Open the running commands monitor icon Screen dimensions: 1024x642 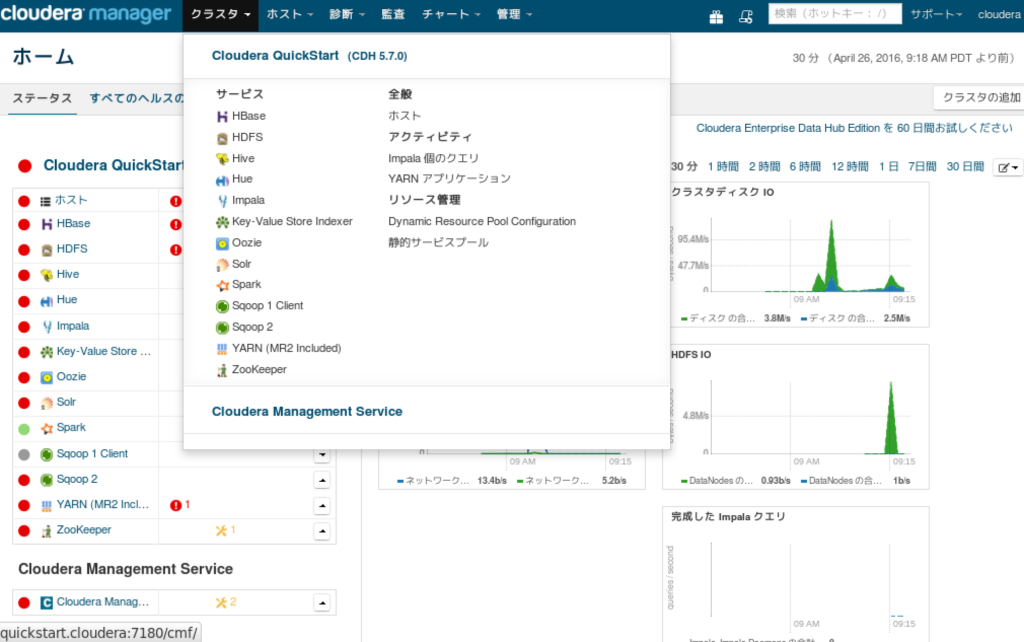746,16
